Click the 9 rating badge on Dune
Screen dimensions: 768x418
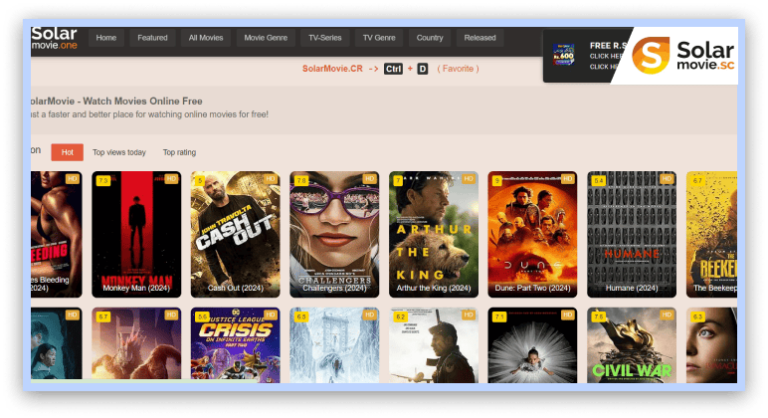(497, 180)
